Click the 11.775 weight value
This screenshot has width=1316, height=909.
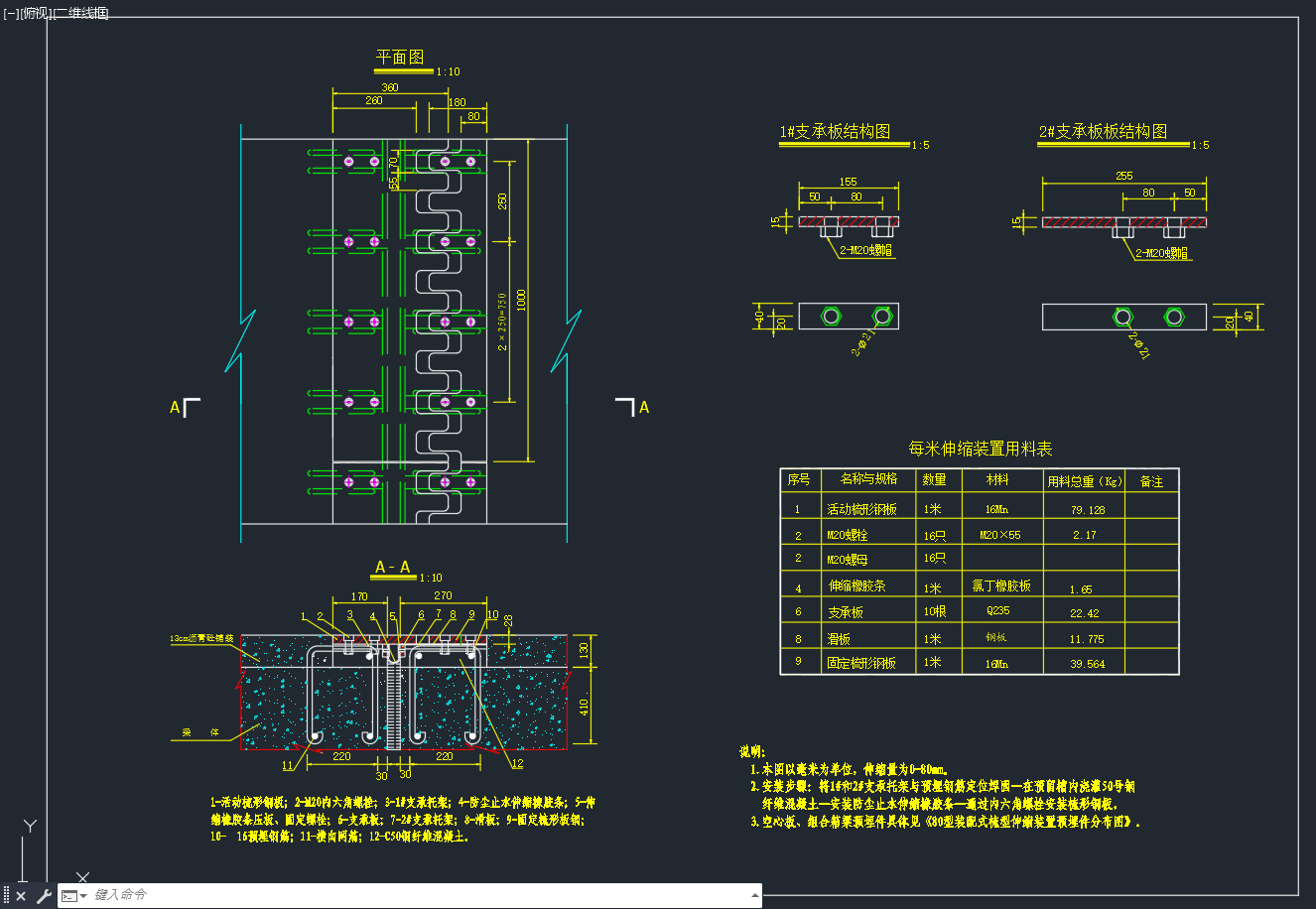tap(1087, 639)
